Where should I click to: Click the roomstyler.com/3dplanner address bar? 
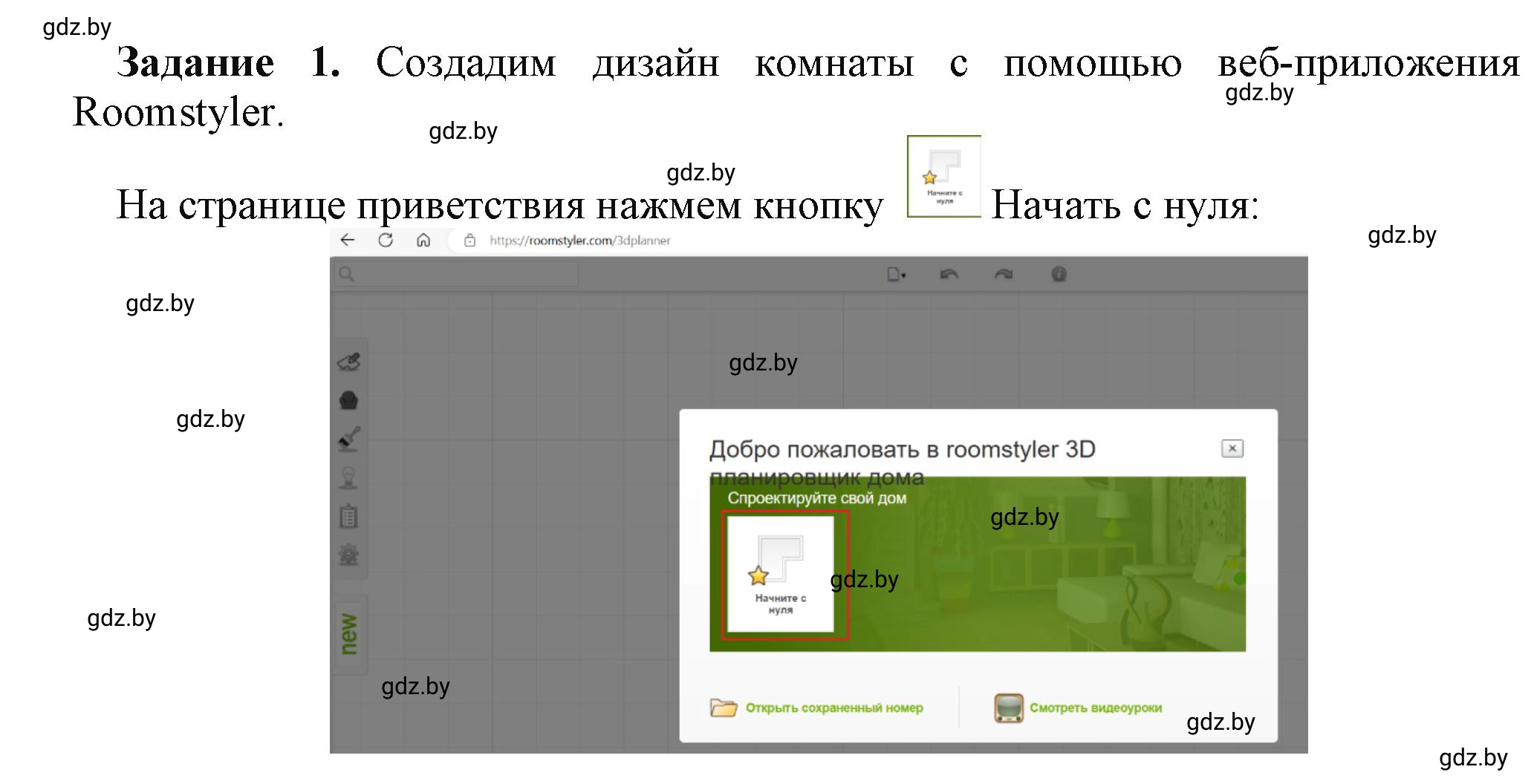(579, 241)
